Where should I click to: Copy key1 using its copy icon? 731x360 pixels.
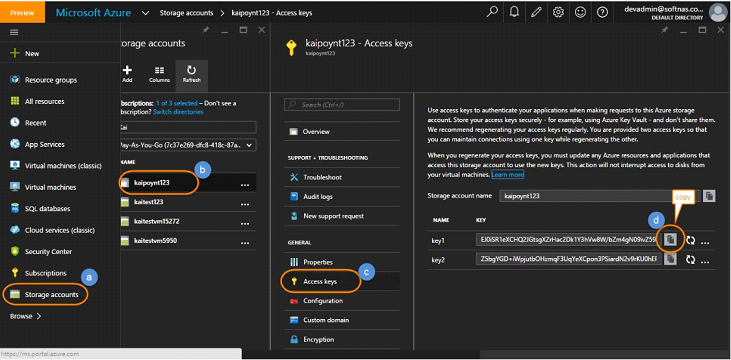pyautogui.click(x=670, y=240)
